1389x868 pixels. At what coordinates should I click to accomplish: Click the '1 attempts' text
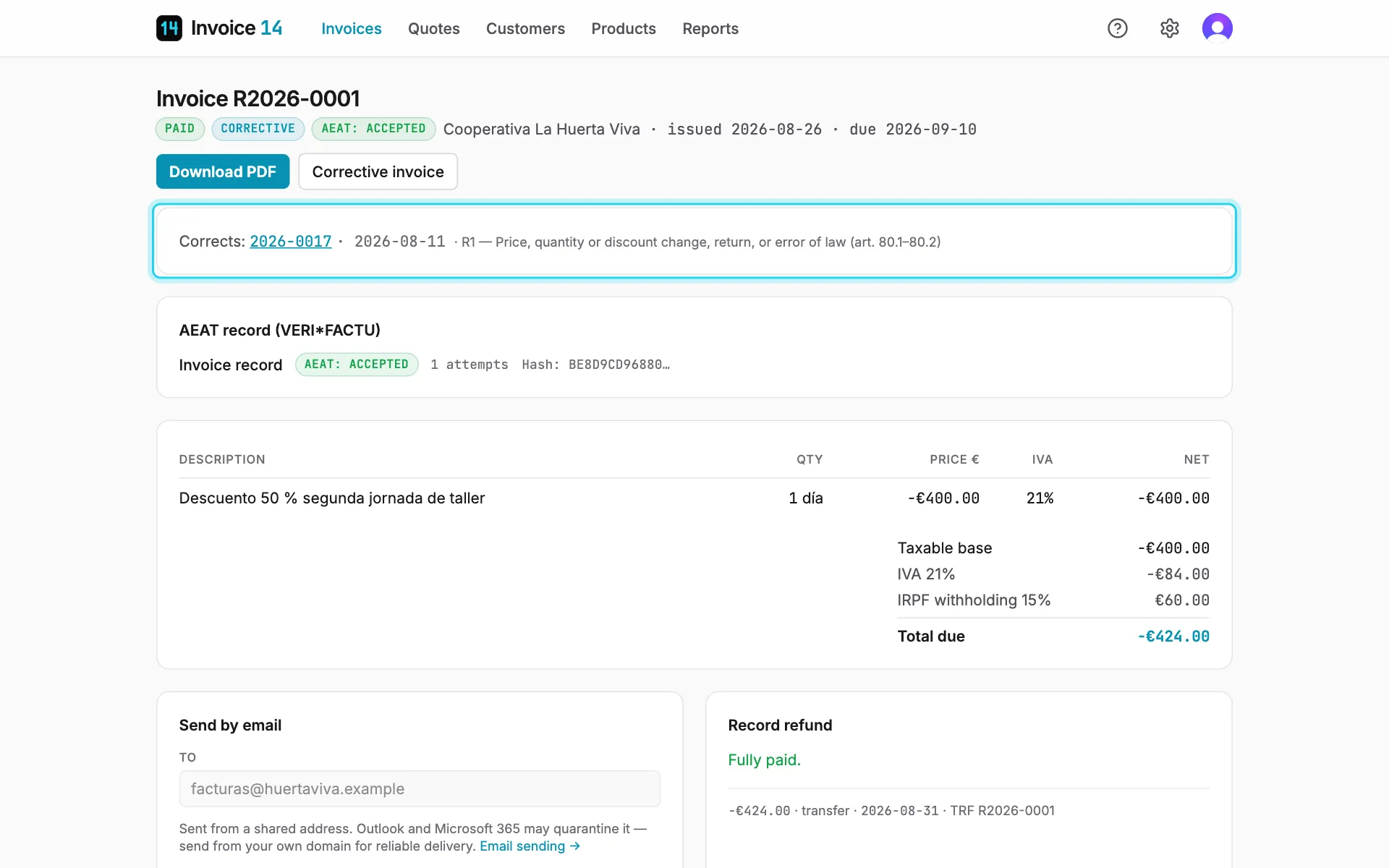point(470,365)
